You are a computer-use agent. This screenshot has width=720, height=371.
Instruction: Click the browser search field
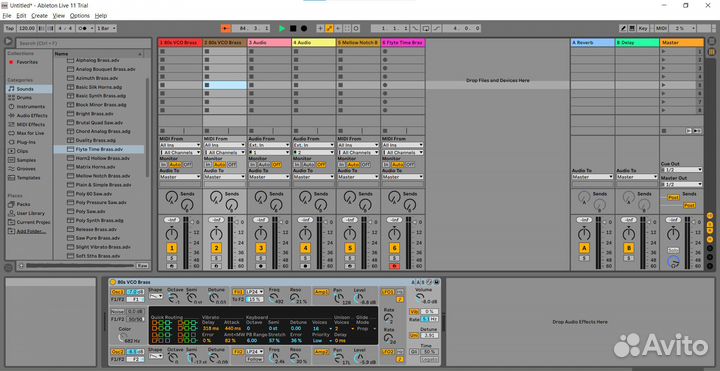(x=84, y=43)
